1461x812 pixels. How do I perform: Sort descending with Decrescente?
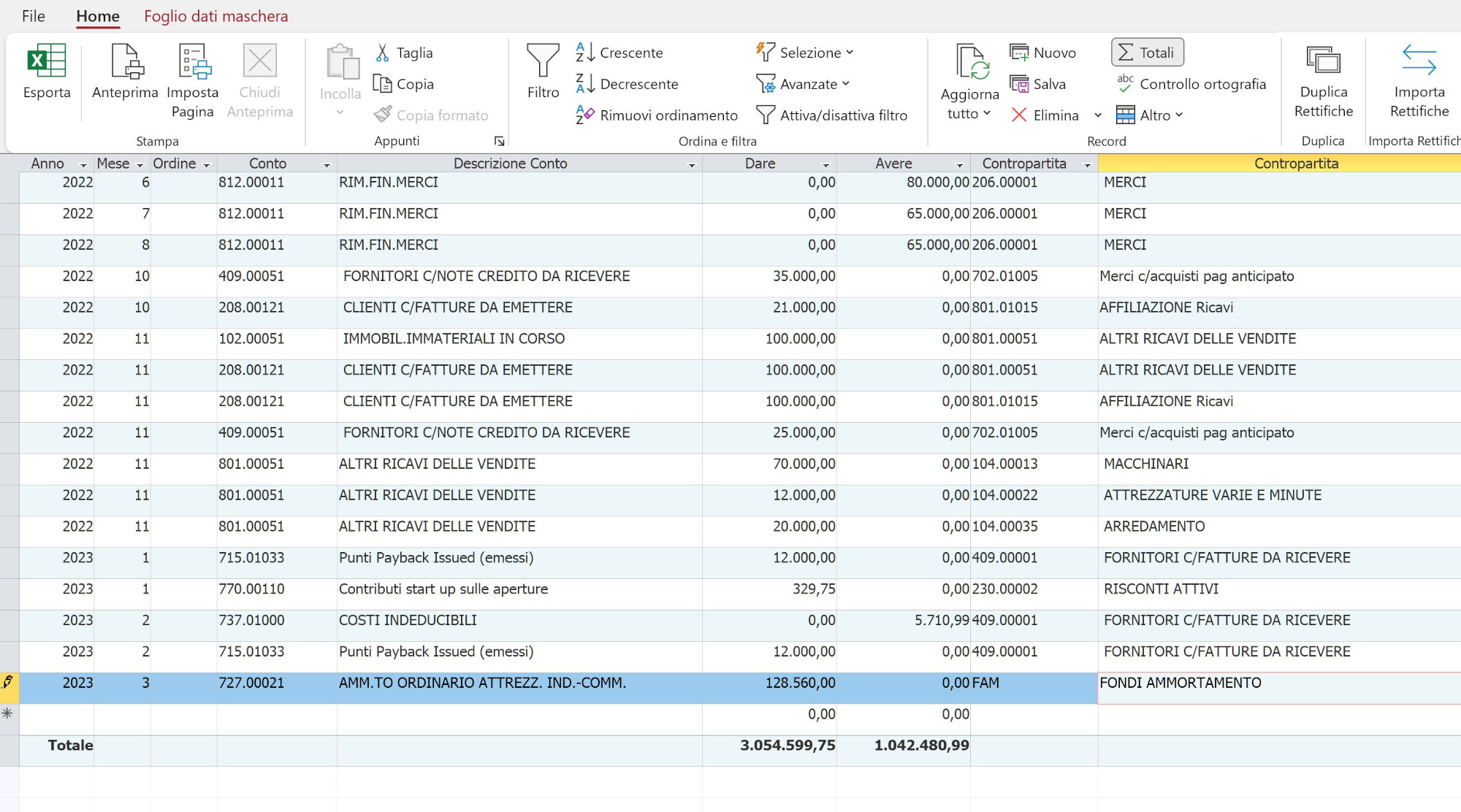(627, 84)
